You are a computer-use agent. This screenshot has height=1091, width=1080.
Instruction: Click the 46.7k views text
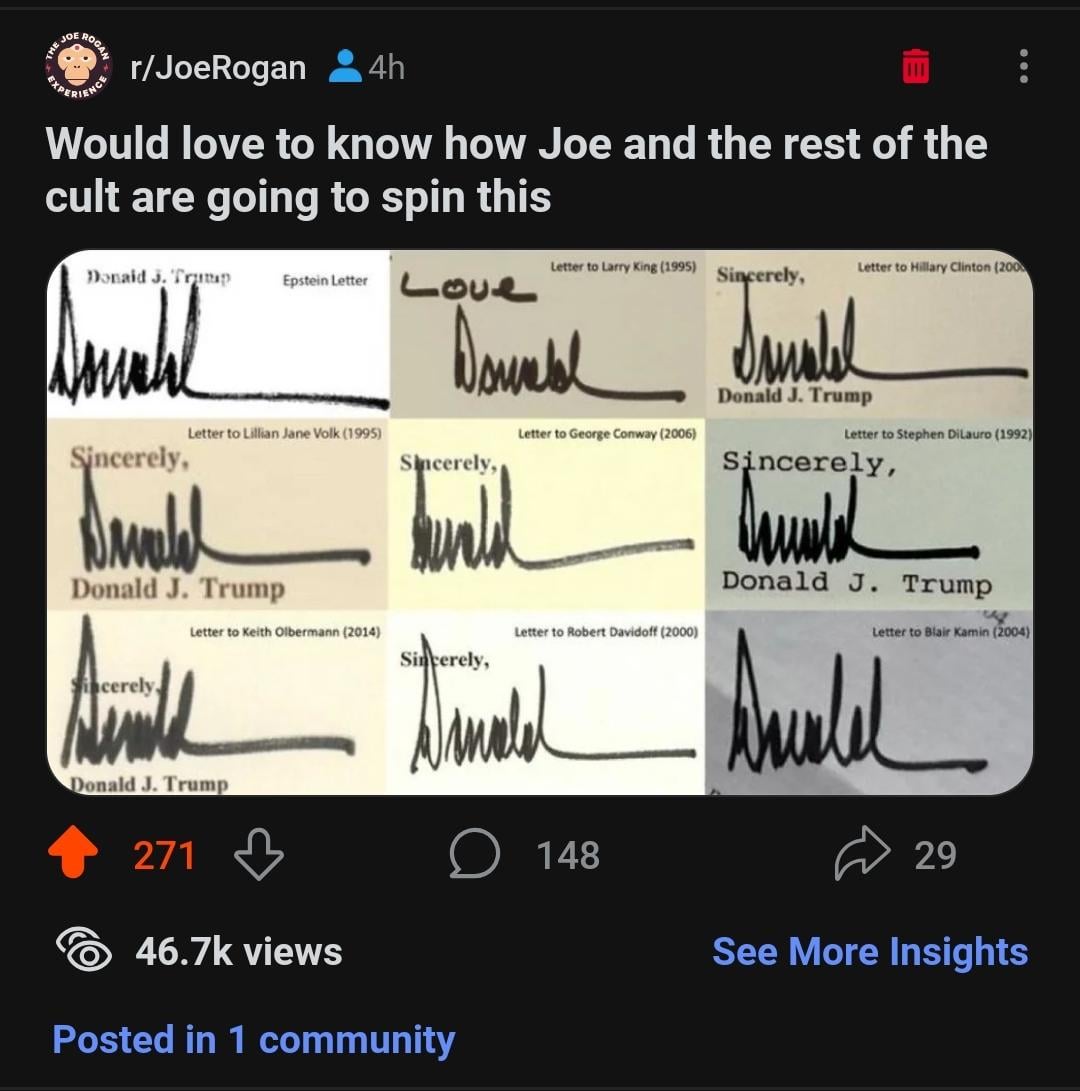pos(239,951)
